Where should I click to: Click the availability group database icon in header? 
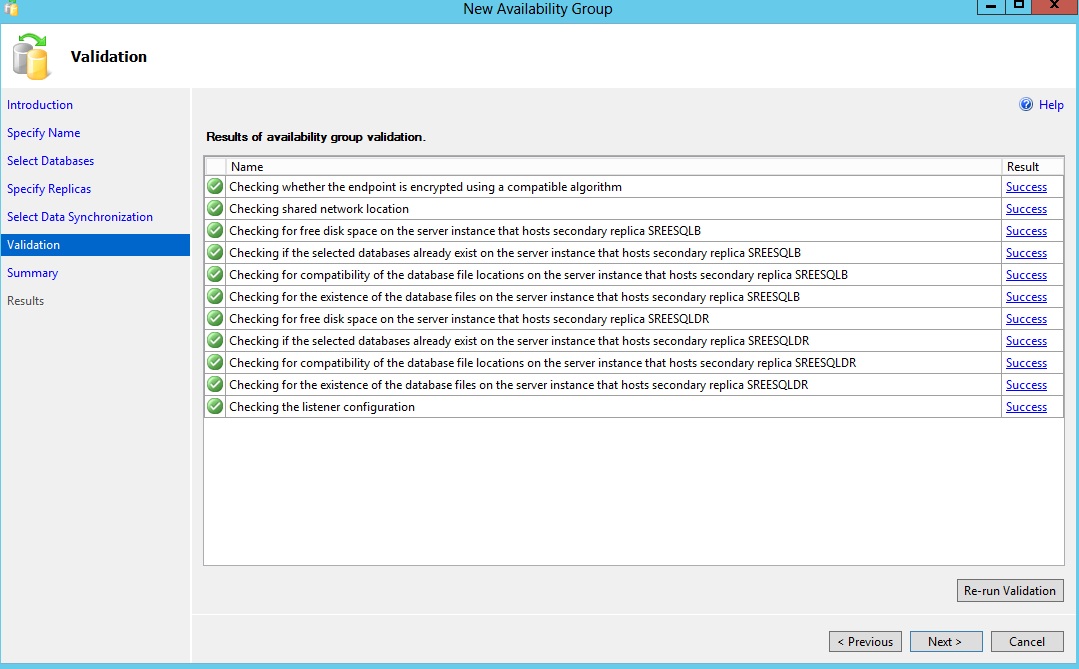point(31,56)
